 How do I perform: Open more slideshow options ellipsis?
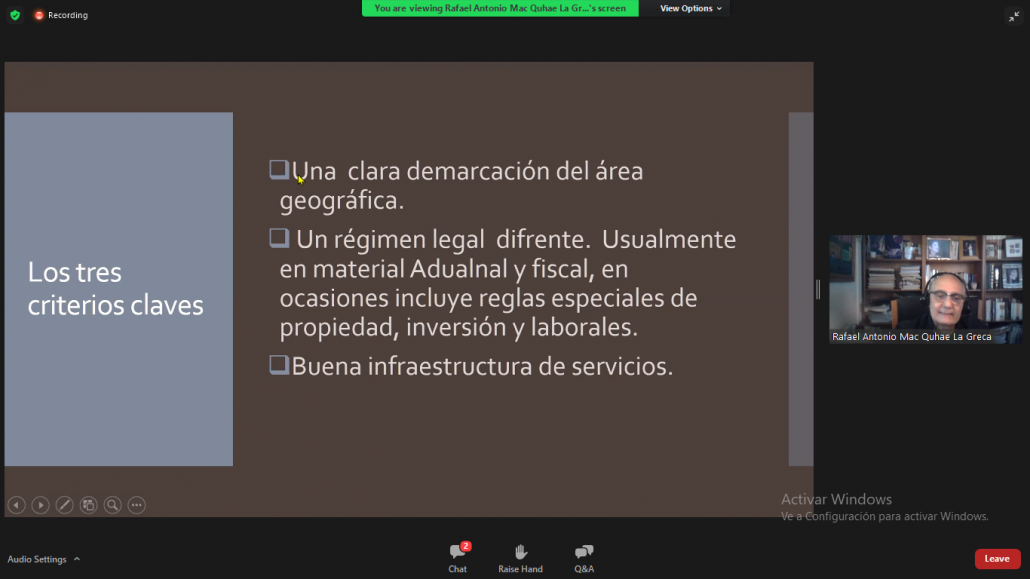[137, 505]
